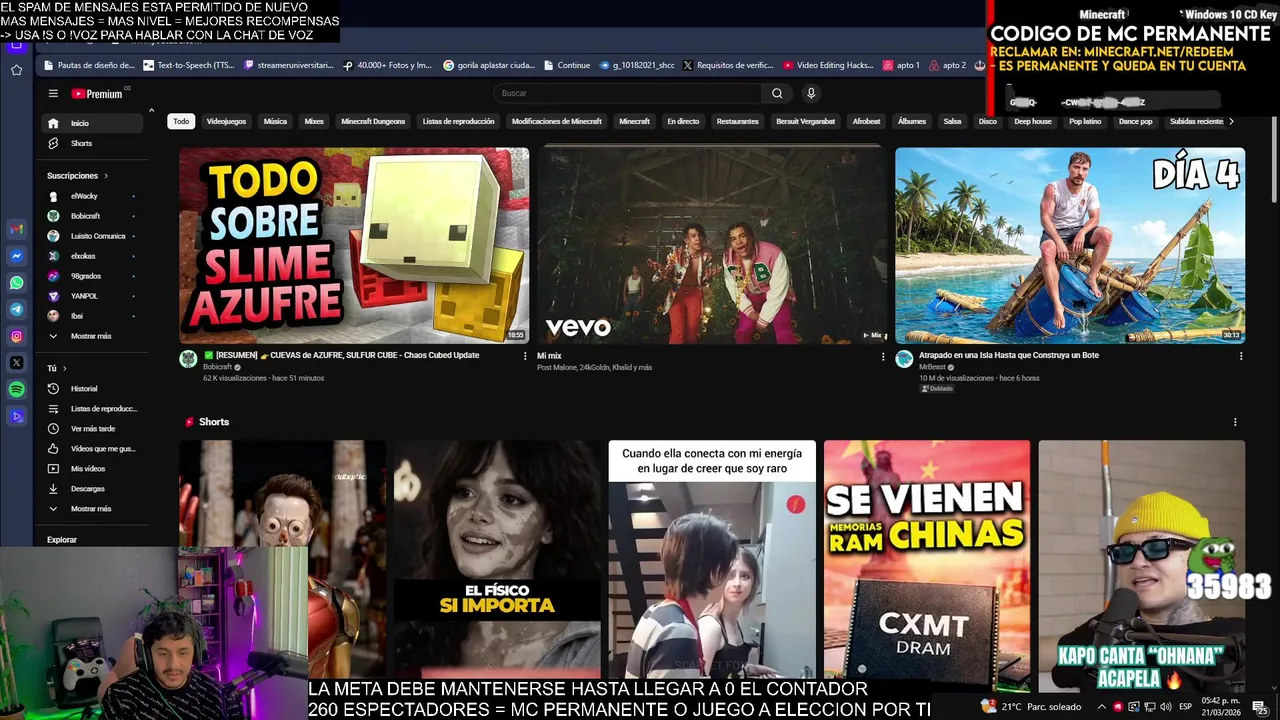Open options menu for Slime Azufre video
Image resolution: width=1280 pixels, height=720 pixels.
tap(525, 356)
